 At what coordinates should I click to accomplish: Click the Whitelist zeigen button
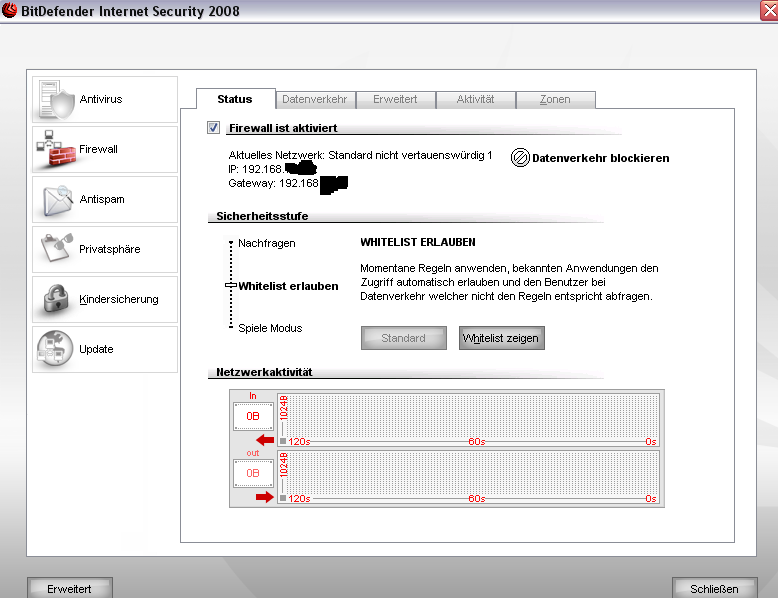point(501,338)
